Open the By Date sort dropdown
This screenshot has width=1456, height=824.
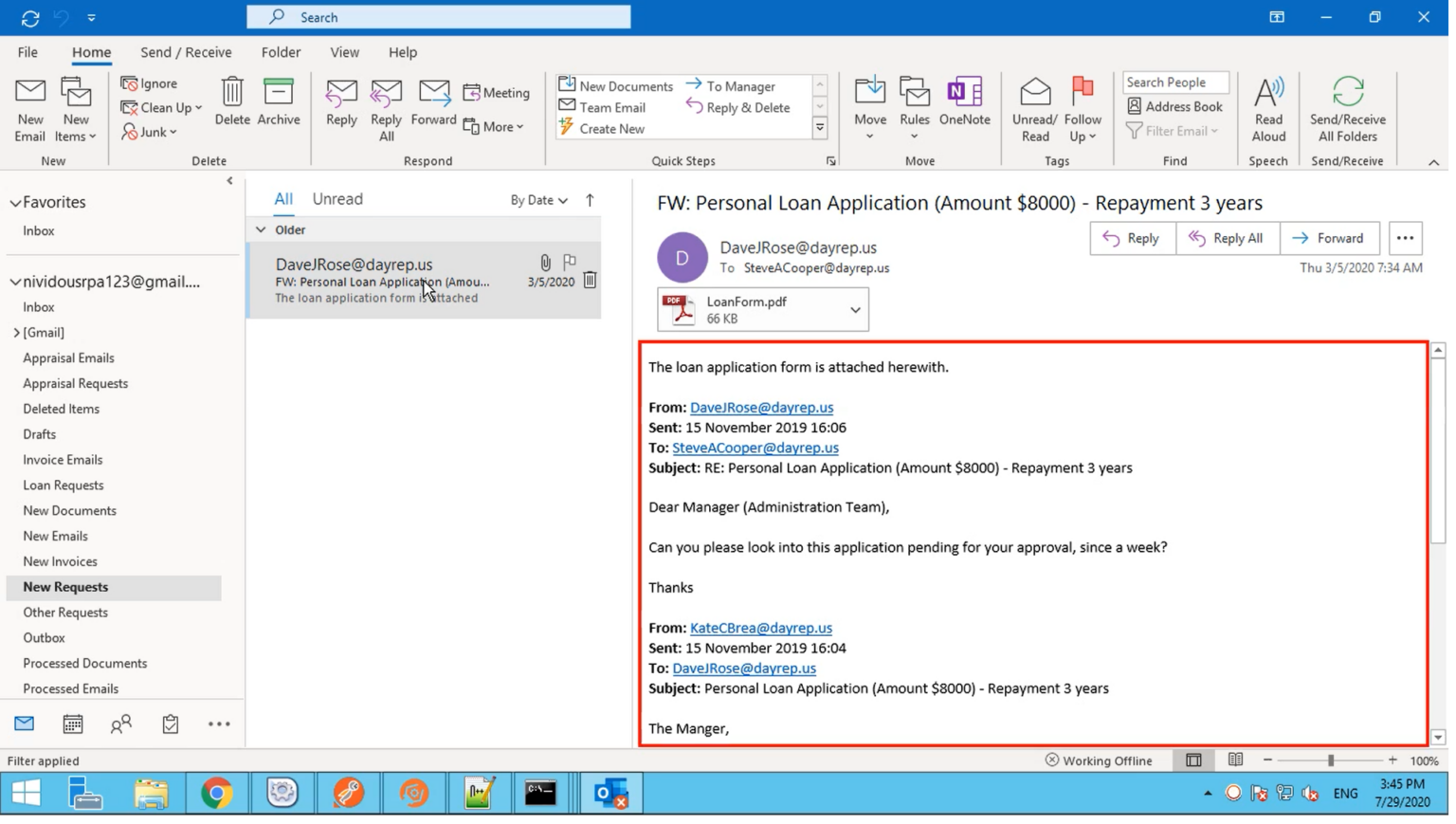(x=538, y=200)
